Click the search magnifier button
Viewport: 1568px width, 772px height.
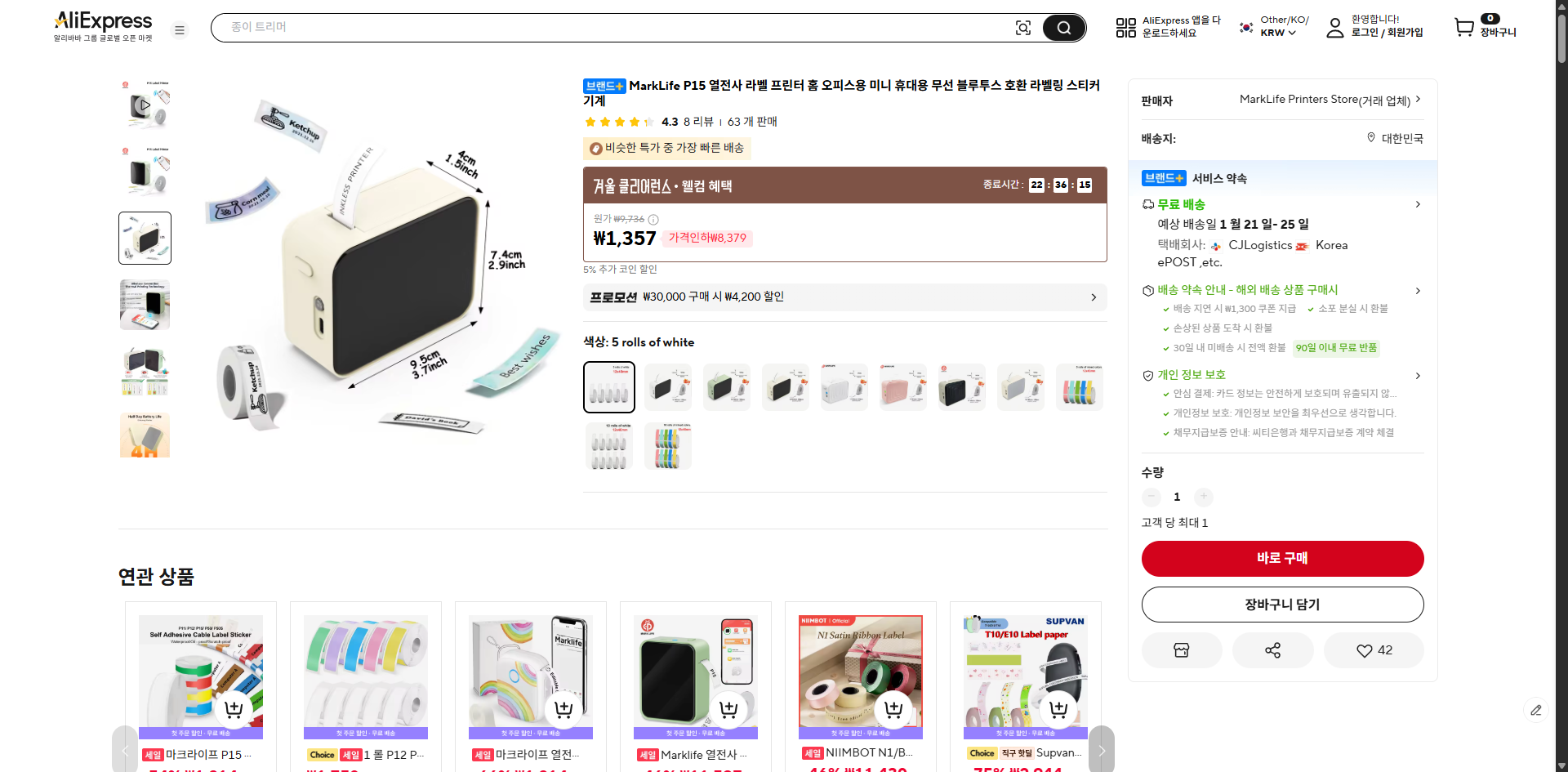point(1063,28)
